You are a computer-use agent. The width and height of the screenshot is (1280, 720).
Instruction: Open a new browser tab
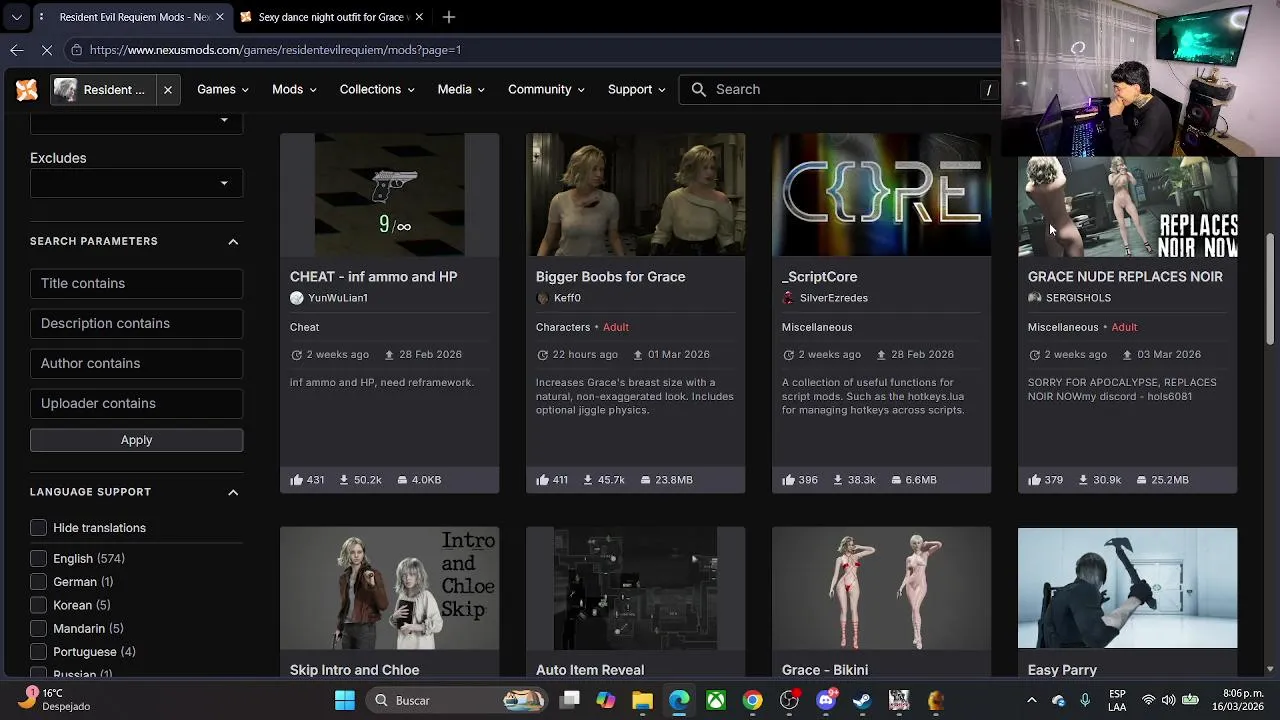click(x=449, y=17)
